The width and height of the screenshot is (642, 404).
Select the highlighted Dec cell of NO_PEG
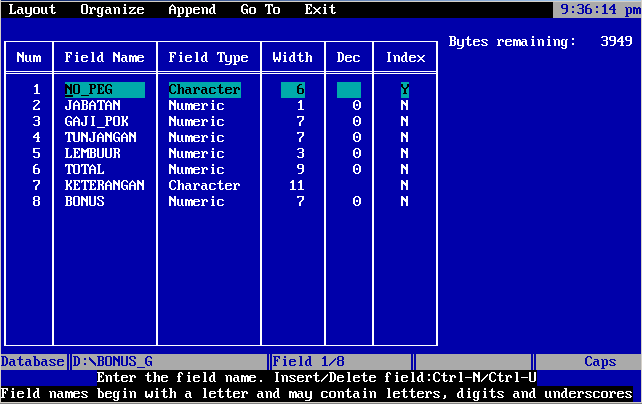click(349, 90)
